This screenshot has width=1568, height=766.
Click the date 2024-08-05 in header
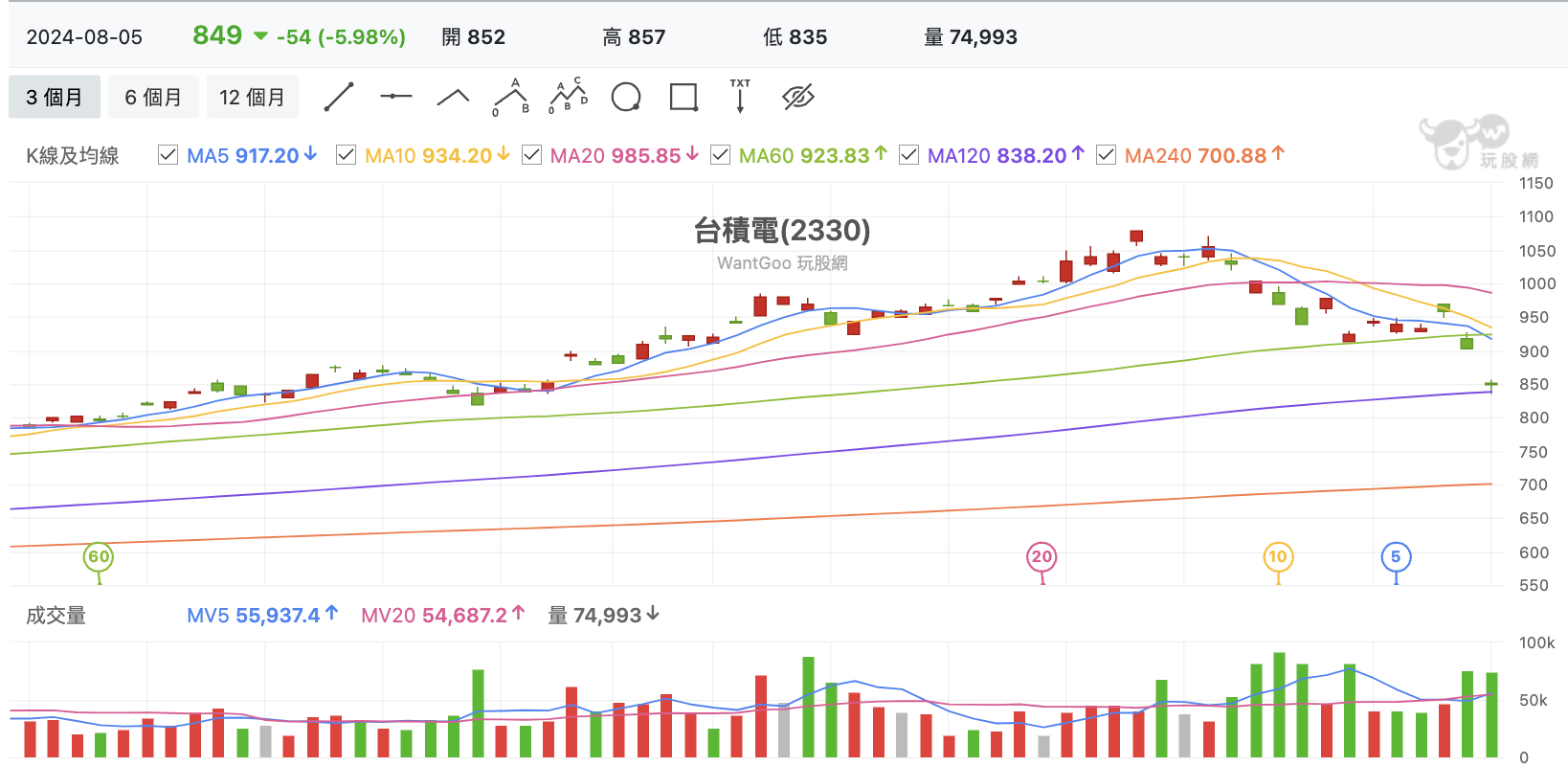[84, 37]
